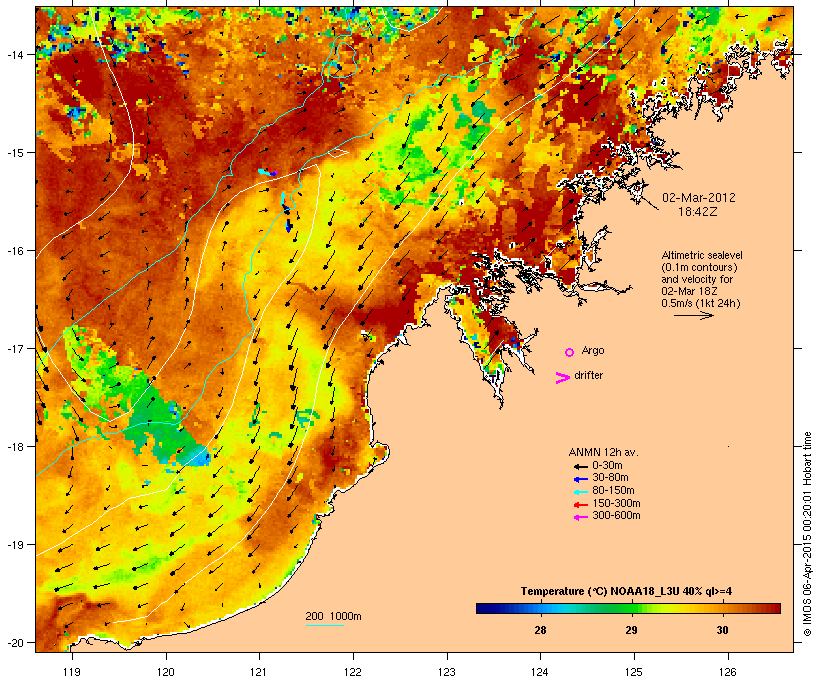820x680 pixels.
Task: Click the '0-30m' depth label
Action: click(607, 465)
